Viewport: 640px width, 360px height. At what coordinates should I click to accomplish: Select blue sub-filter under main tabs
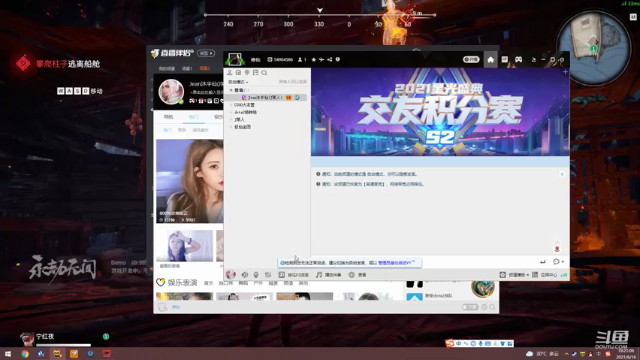click(167, 130)
